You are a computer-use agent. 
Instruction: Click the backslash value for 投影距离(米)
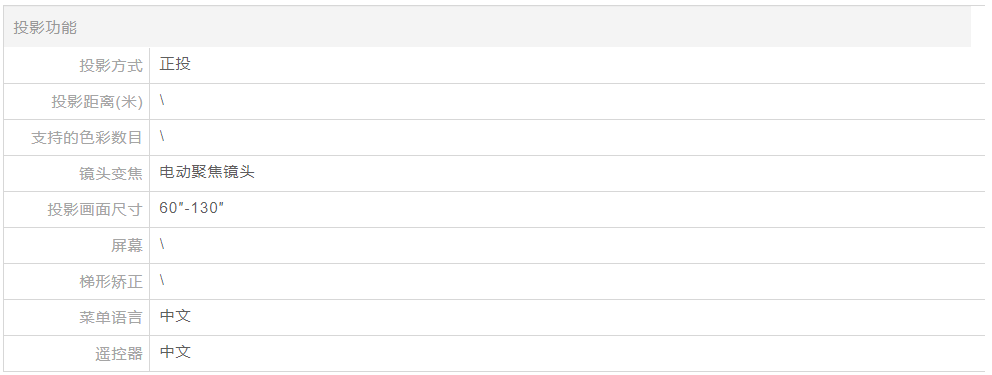point(163,100)
